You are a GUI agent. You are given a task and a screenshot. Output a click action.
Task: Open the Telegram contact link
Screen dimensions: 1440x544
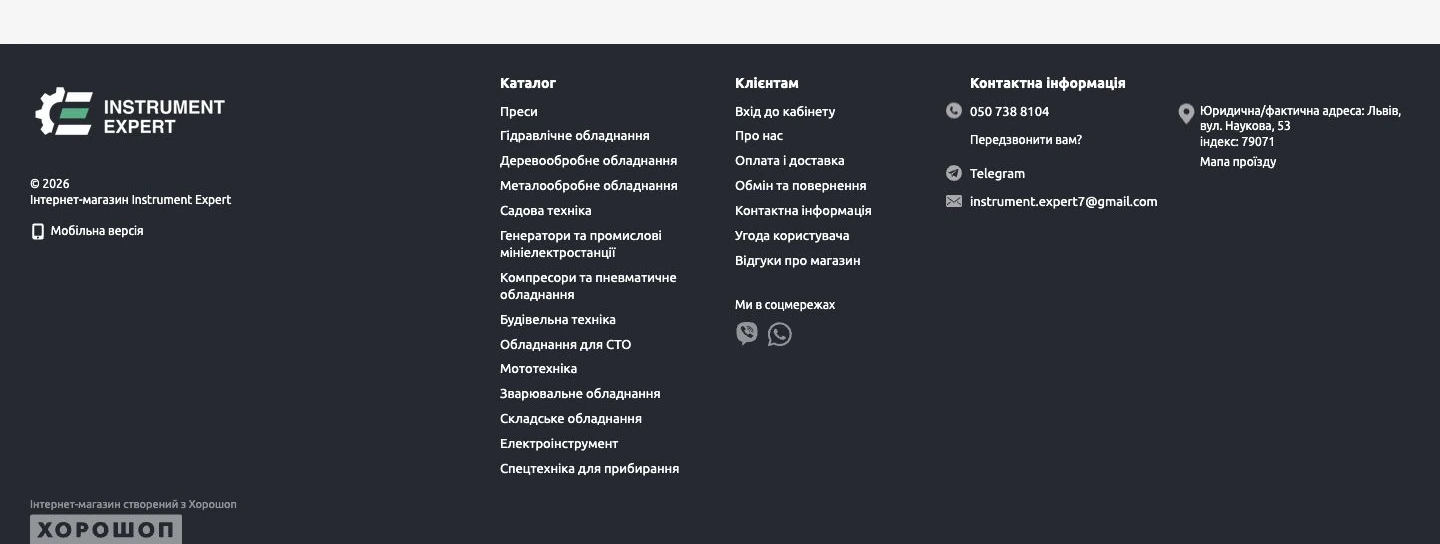coord(997,174)
